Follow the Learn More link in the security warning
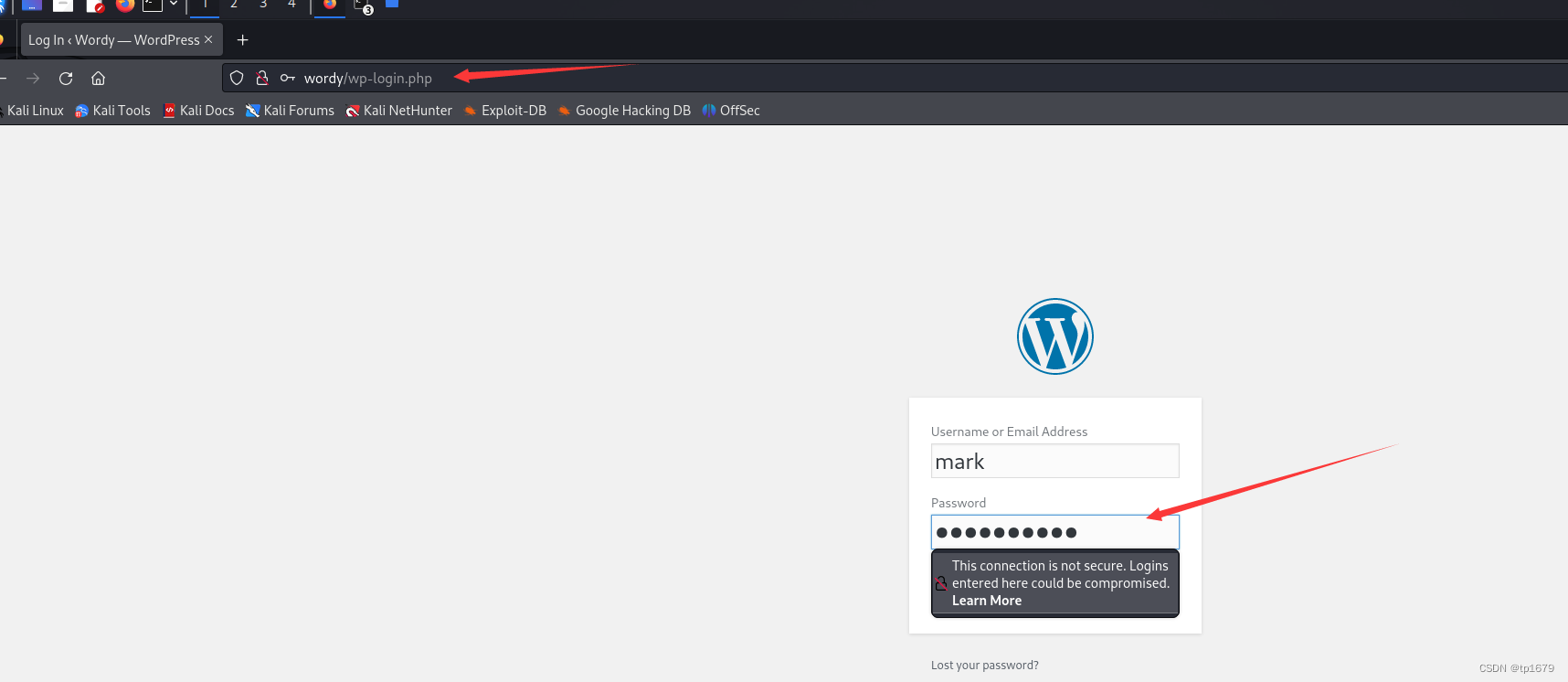The height and width of the screenshot is (682, 1568). 987,601
